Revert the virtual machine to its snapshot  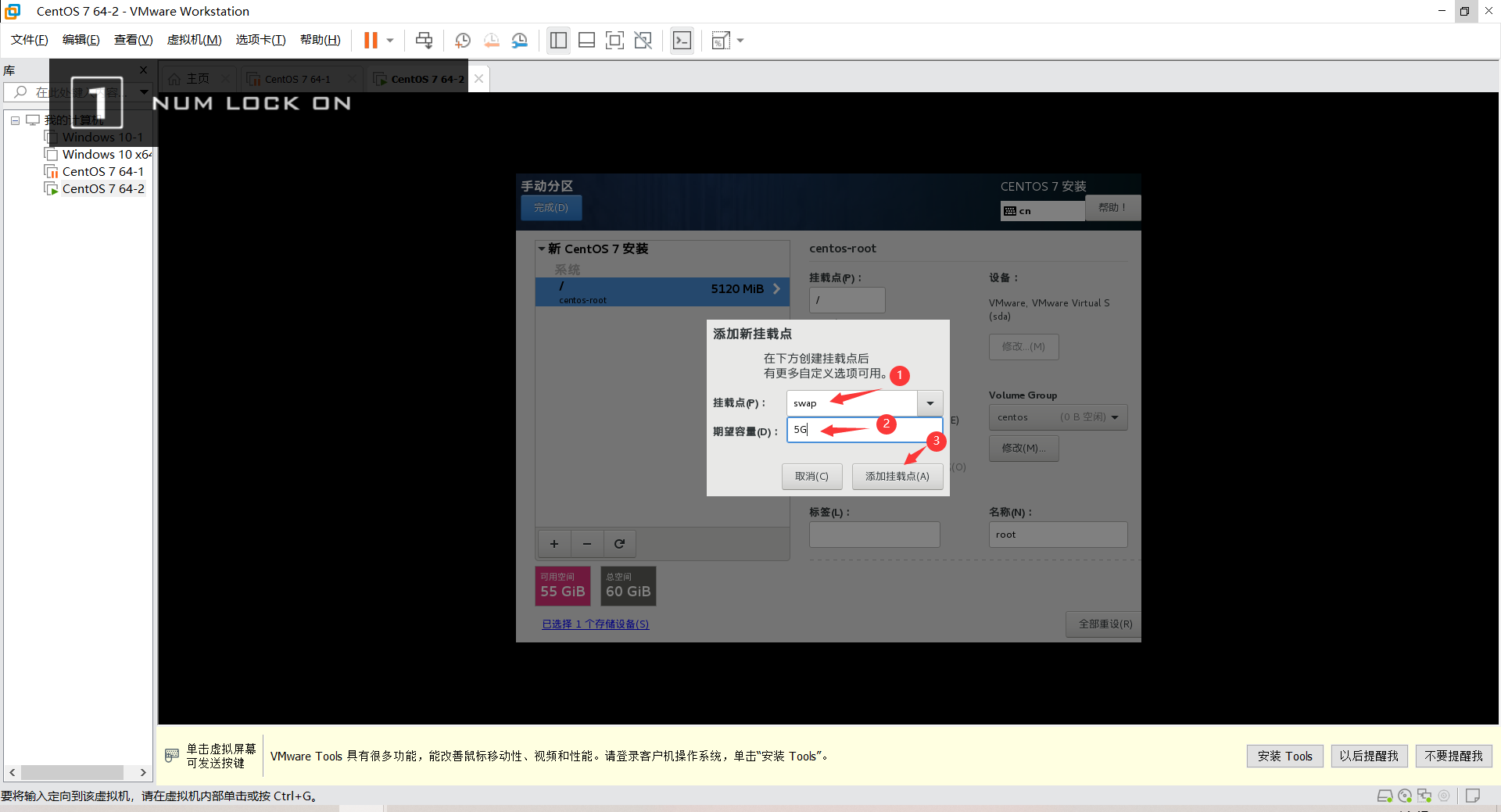[x=491, y=40]
